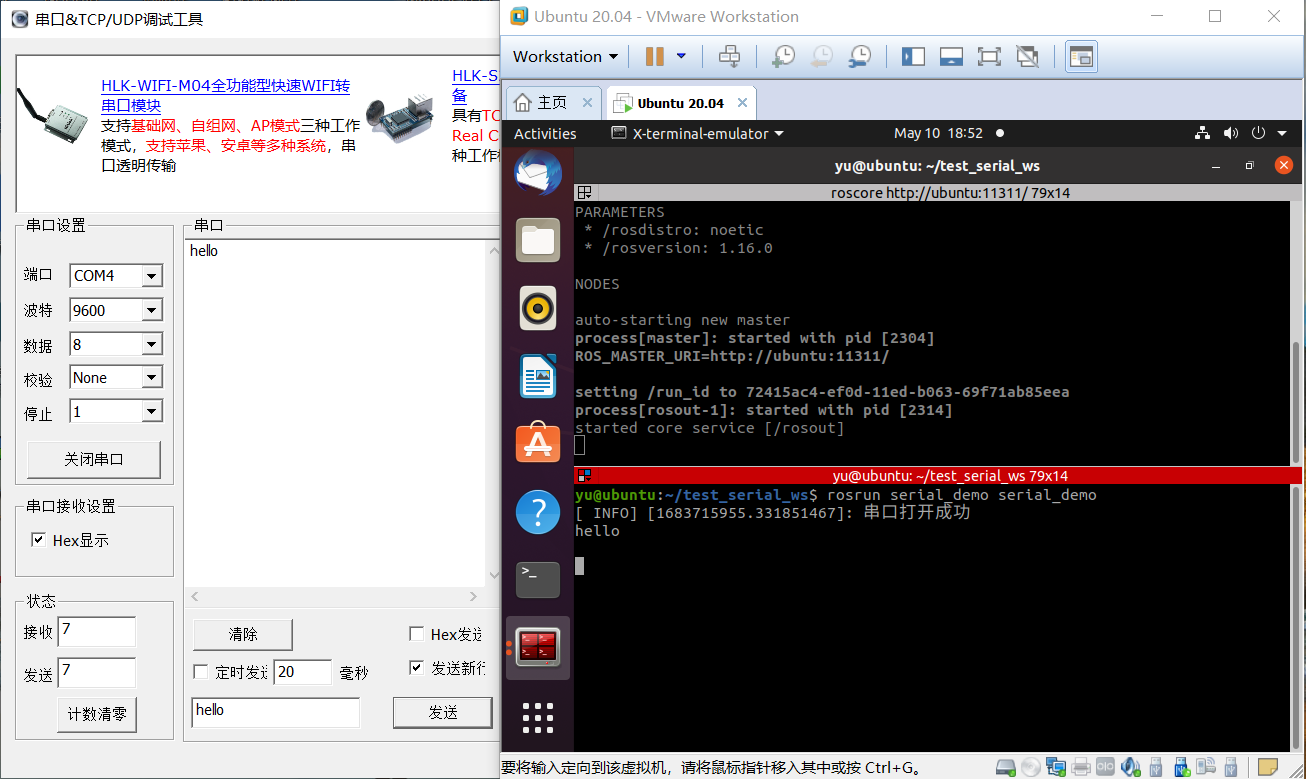Open the 波特 9600 baud rate dropdown
1306x779 pixels.
click(151, 311)
